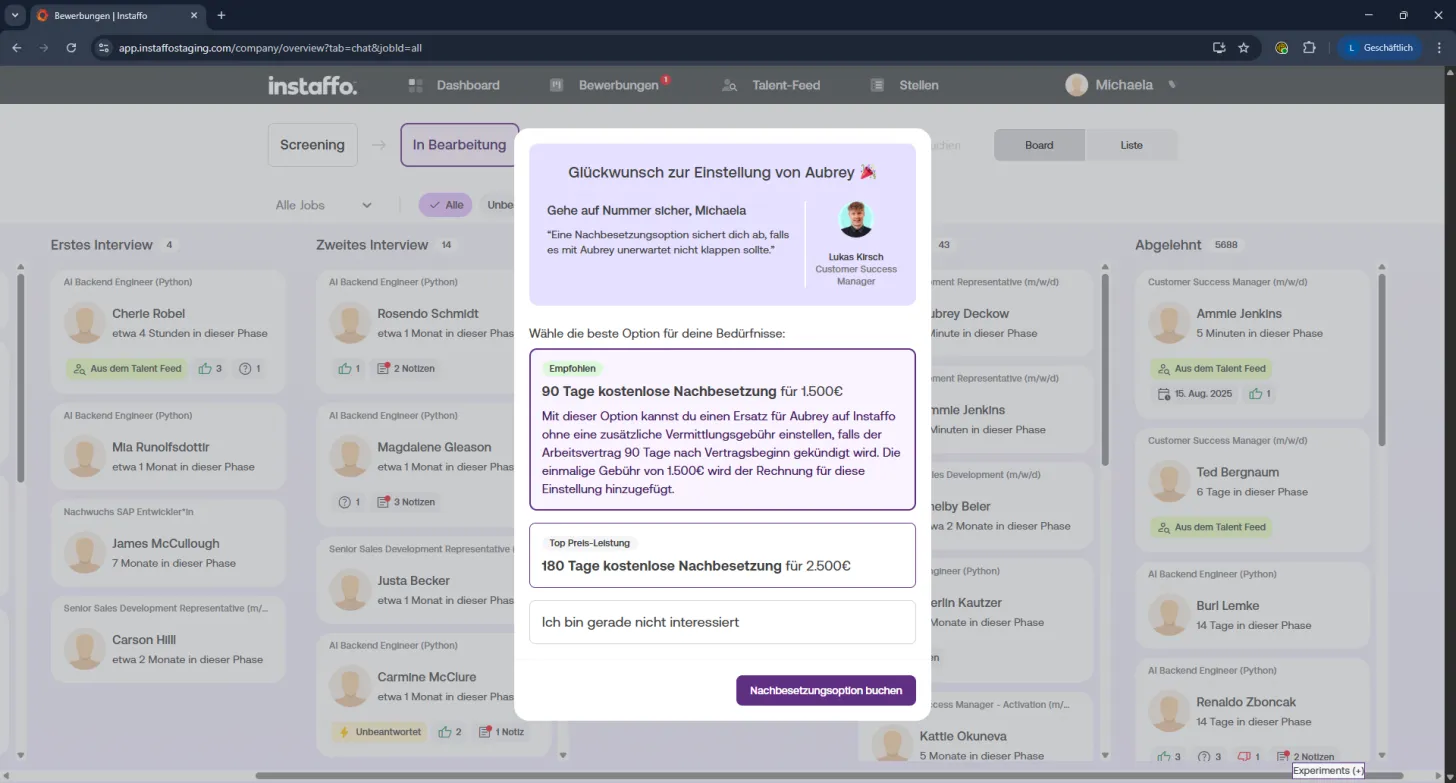Click the lightning Unbeantwortet badge on Carmine McClure's card
The width and height of the screenshot is (1456, 783).
pos(379,732)
